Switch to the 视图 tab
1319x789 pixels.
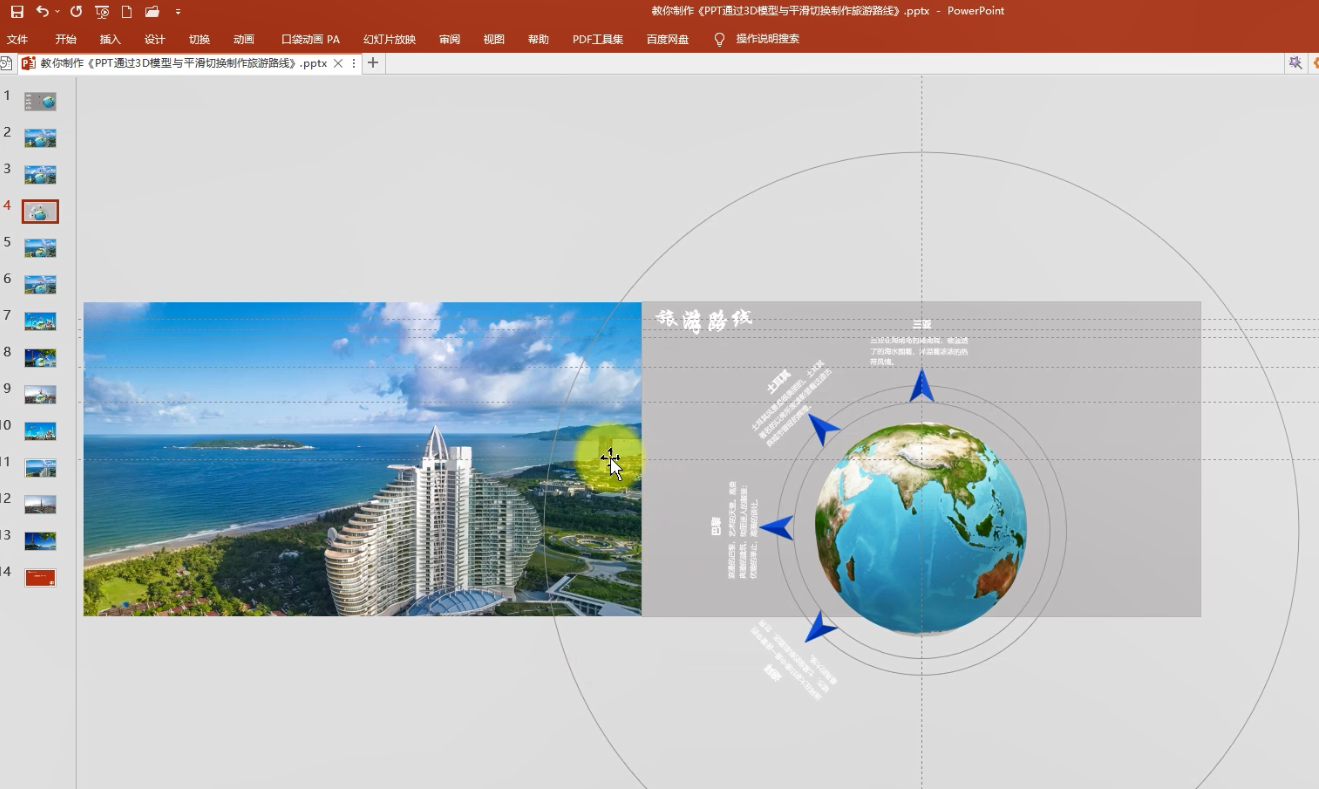[x=494, y=39]
